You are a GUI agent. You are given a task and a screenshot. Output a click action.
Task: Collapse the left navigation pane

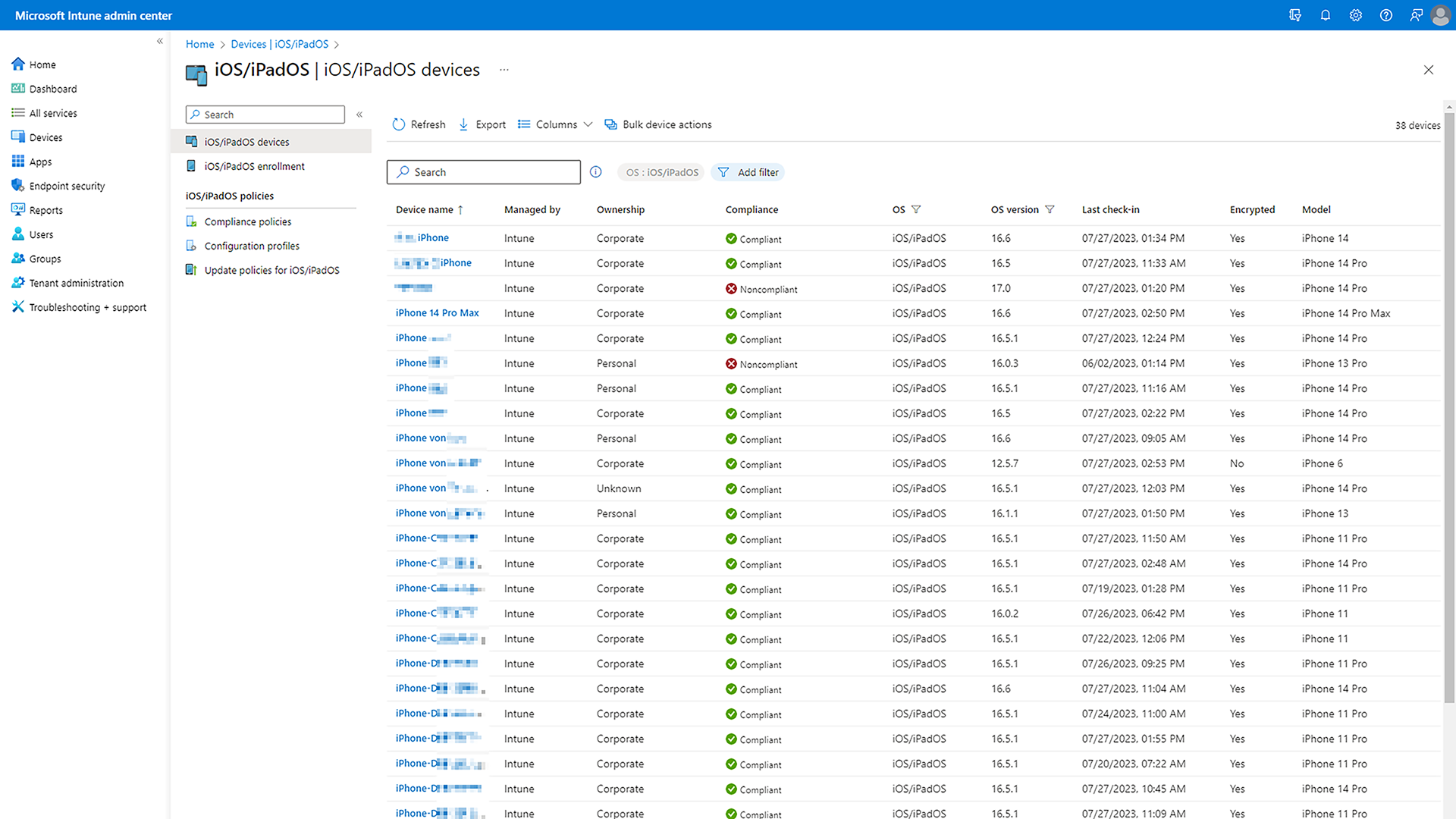159,41
